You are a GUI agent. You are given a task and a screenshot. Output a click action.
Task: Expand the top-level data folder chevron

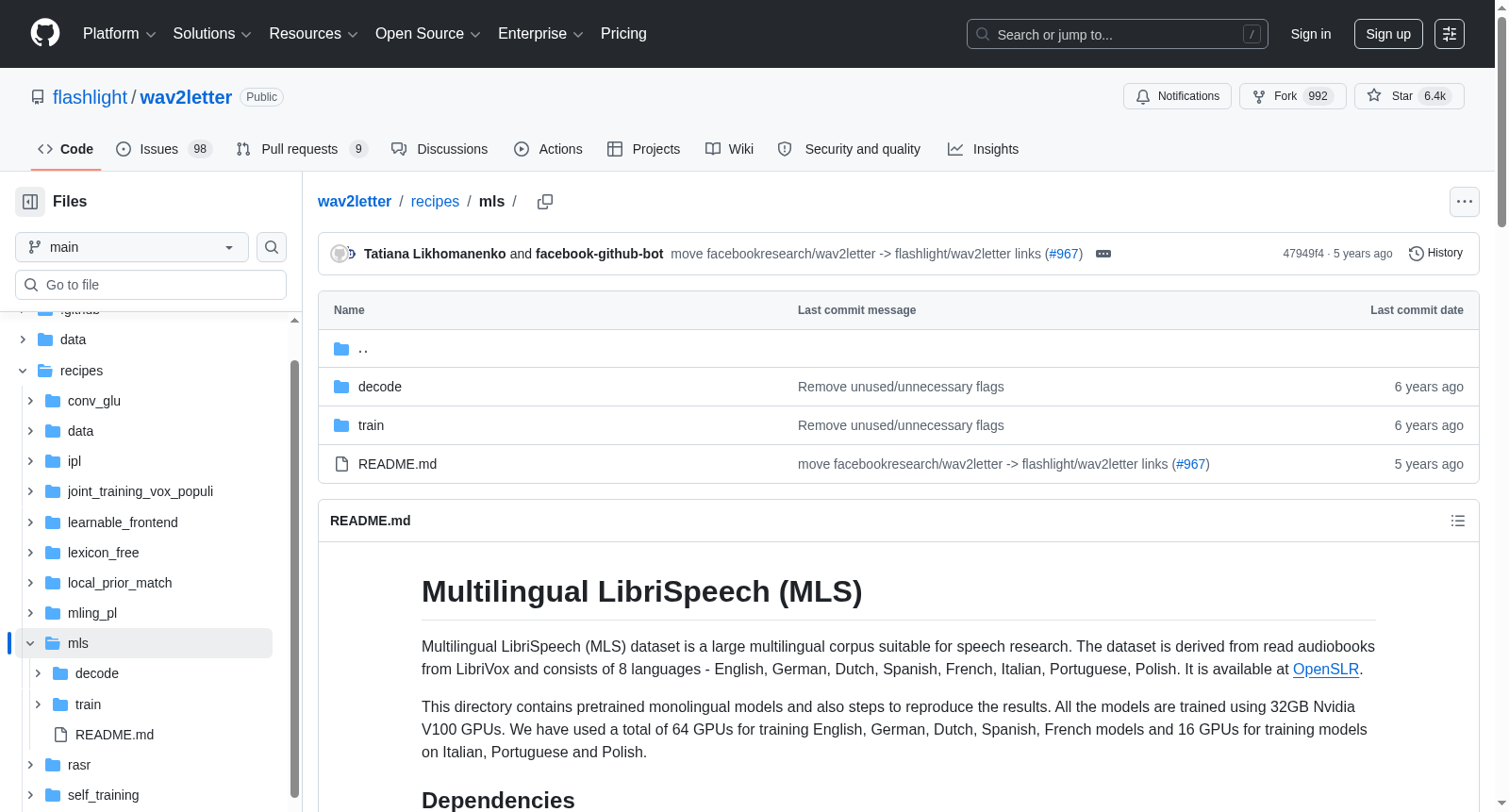(x=23, y=340)
